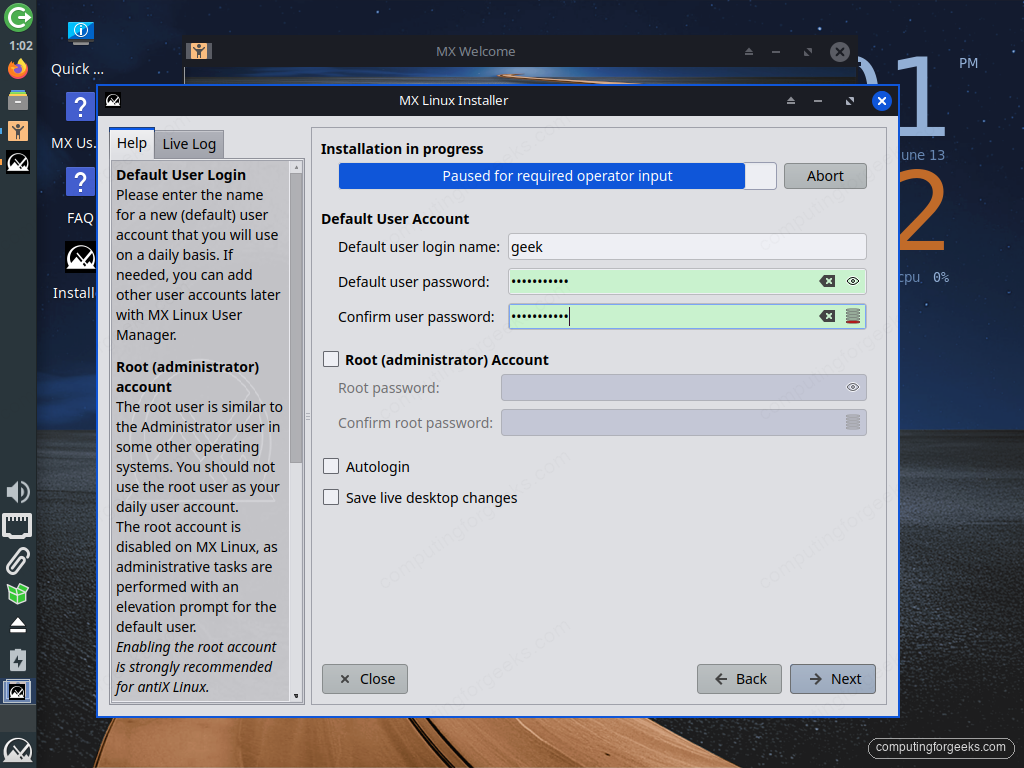Viewport: 1024px width, 768px height.
Task: Go Back to the previous step
Action: pyautogui.click(x=739, y=679)
